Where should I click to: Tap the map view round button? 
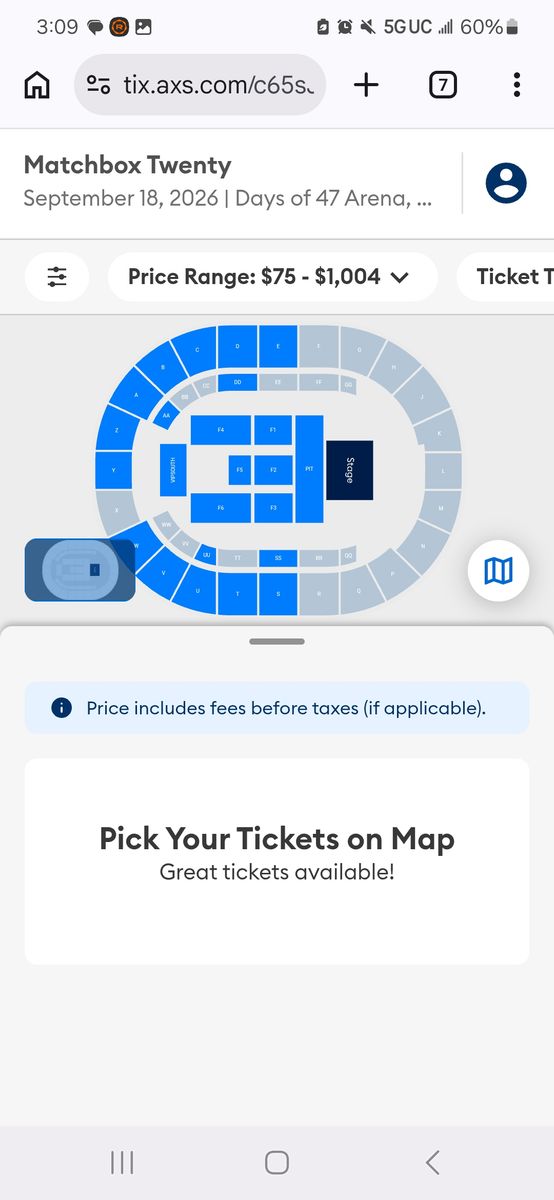point(498,571)
